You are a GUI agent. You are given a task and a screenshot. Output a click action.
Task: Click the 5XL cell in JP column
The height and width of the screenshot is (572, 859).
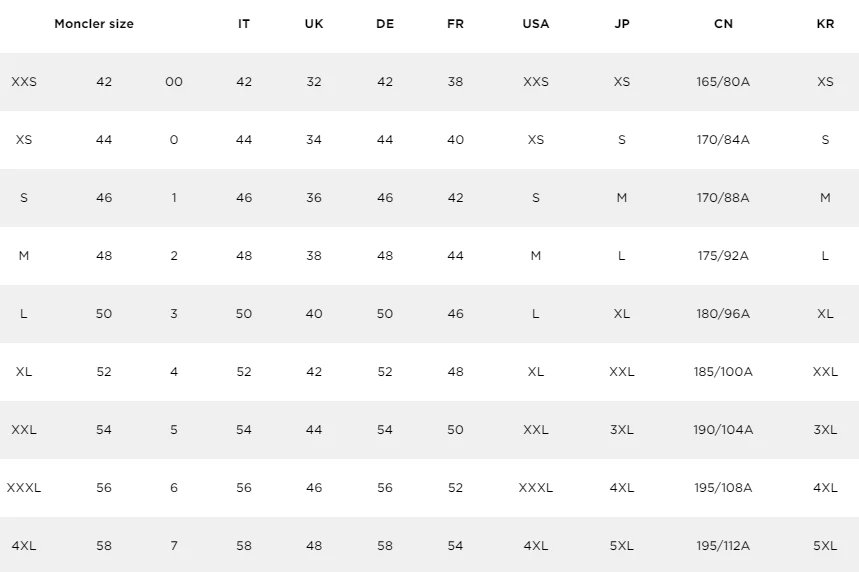pos(622,546)
